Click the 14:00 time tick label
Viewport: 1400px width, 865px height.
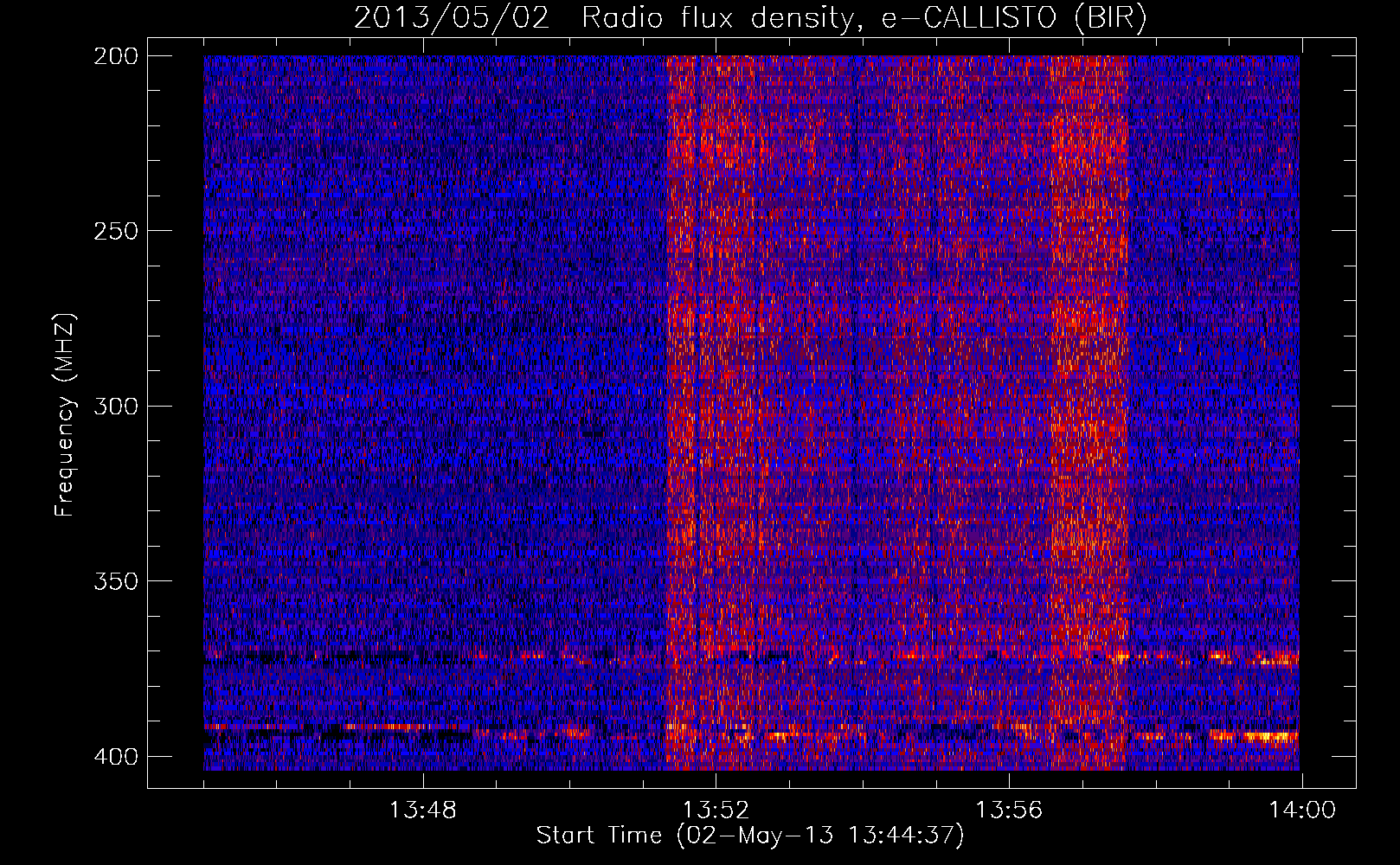(x=1302, y=811)
